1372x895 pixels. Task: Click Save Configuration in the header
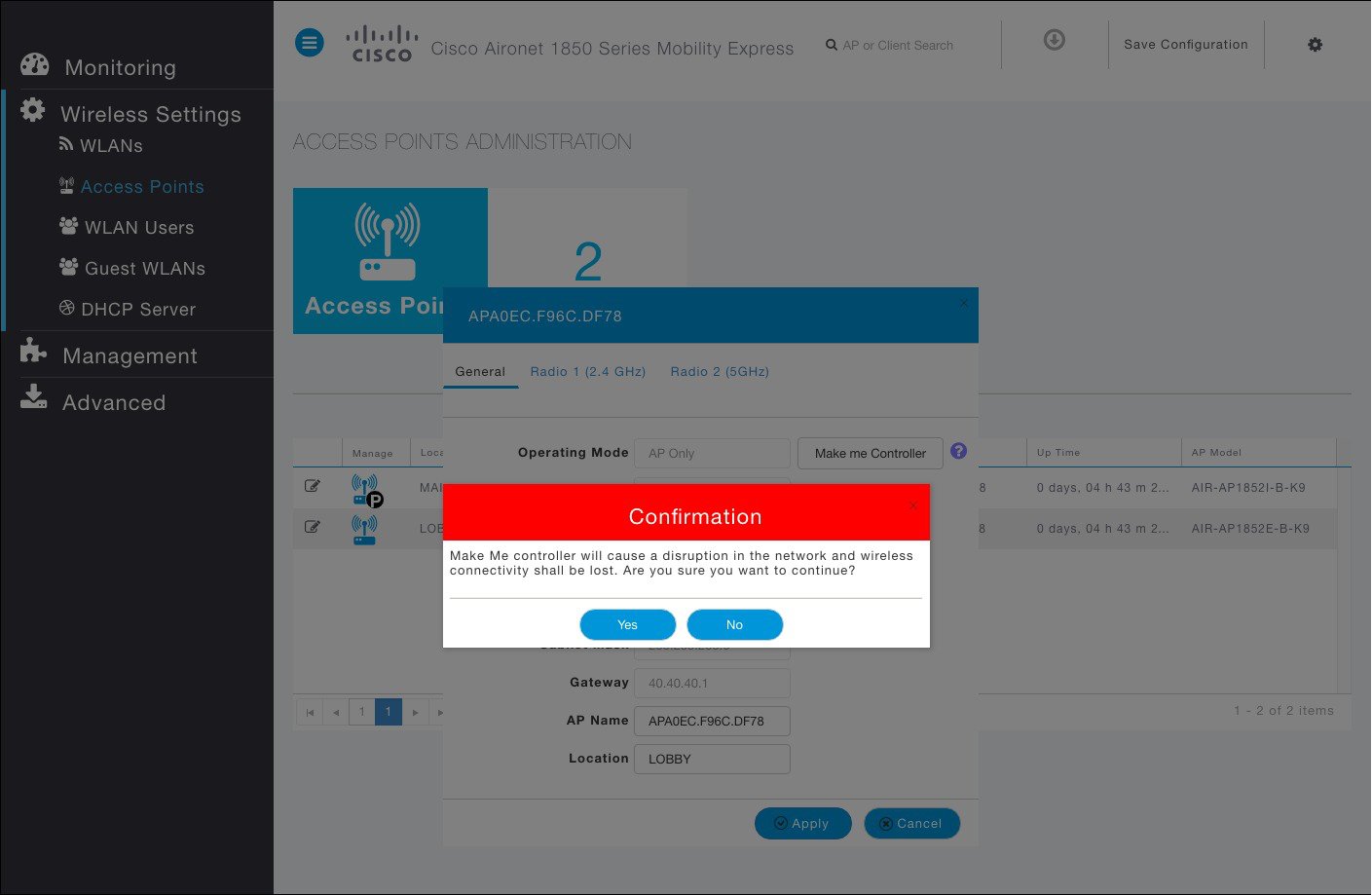[1186, 45]
